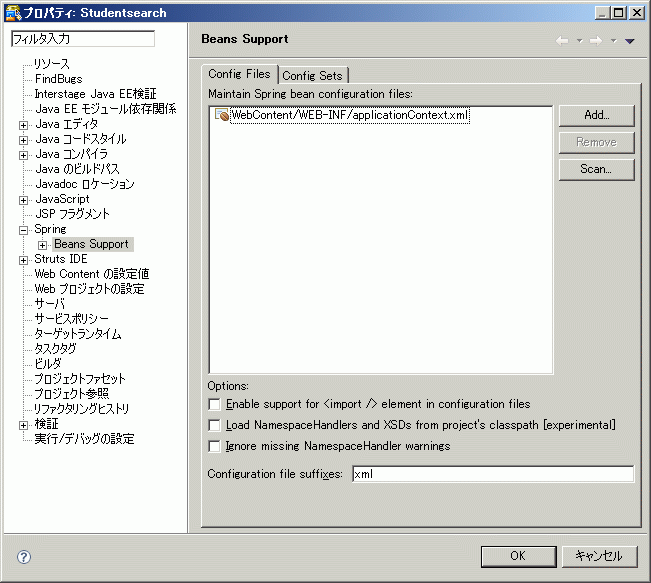Click the Remove button

[x=597, y=142]
